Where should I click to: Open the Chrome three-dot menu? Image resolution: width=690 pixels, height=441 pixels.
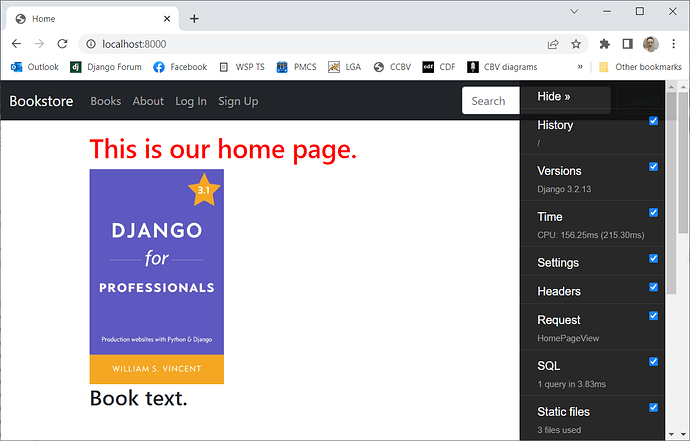(673, 44)
